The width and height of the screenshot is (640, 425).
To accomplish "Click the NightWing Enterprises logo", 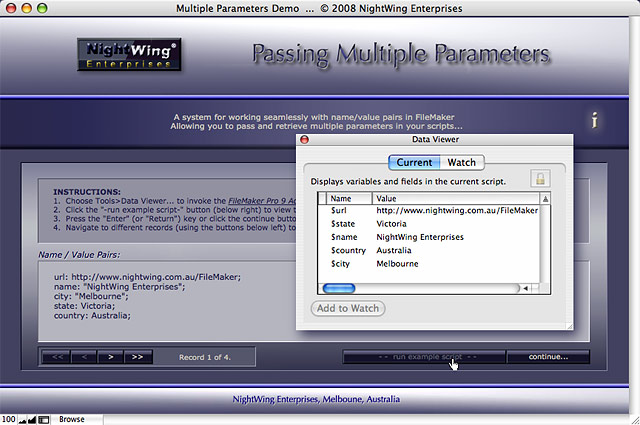I will [129, 55].
